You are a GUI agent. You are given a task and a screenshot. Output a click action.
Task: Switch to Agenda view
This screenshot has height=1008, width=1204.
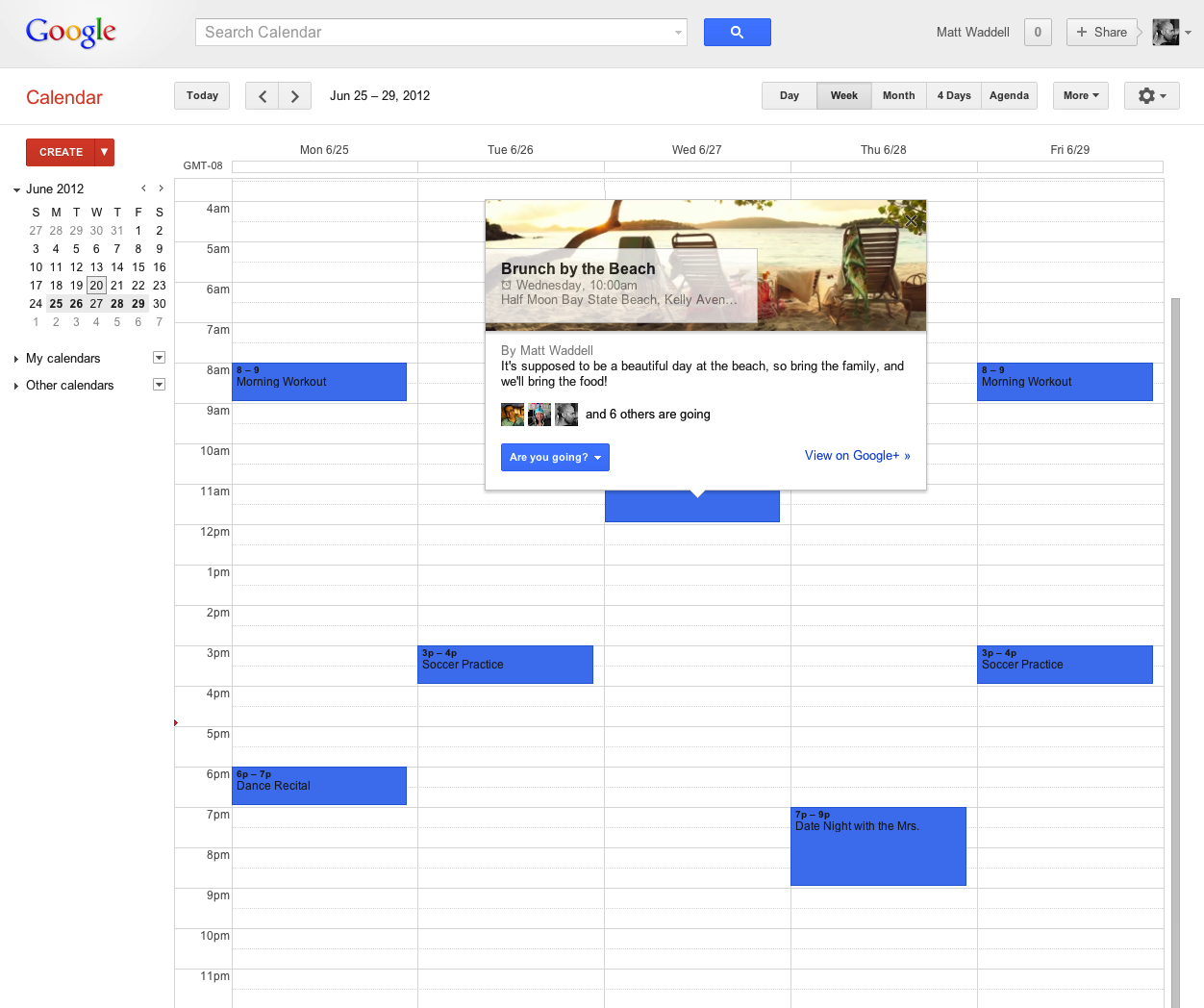(x=1009, y=95)
